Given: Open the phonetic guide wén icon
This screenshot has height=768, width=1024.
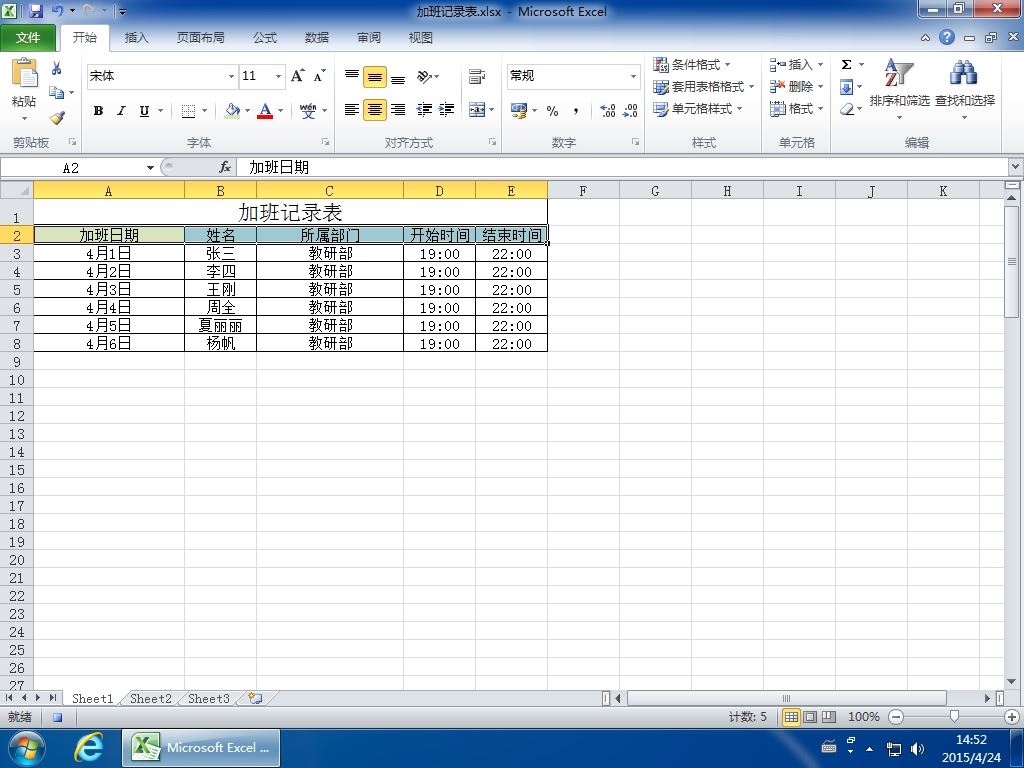Looking at the screenshot, I should point(308,111).
